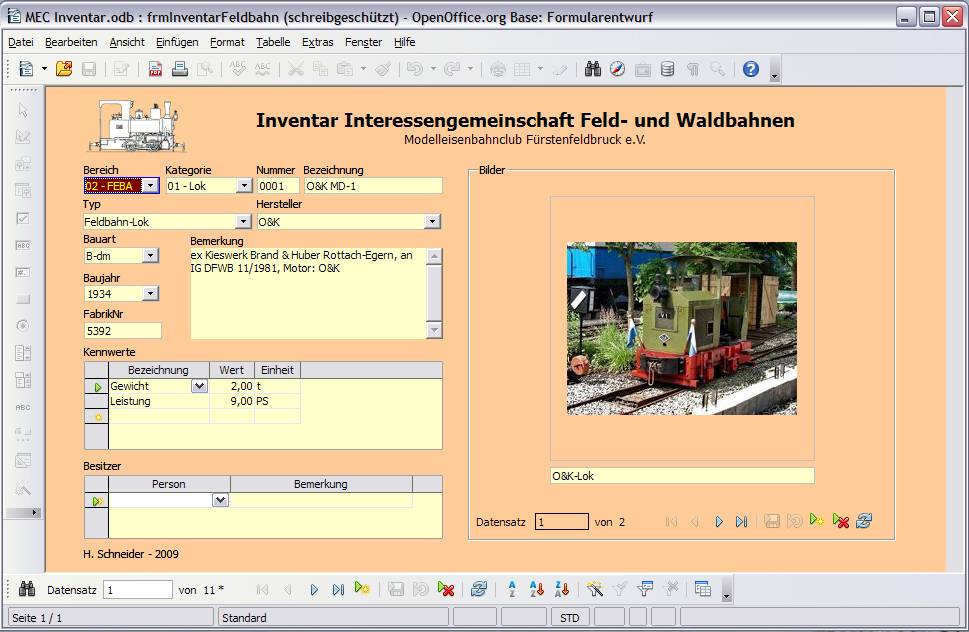This screenshot has height=632, width=969.
Task: Refresh data using the Refresh icon
Action: [477, 589]
